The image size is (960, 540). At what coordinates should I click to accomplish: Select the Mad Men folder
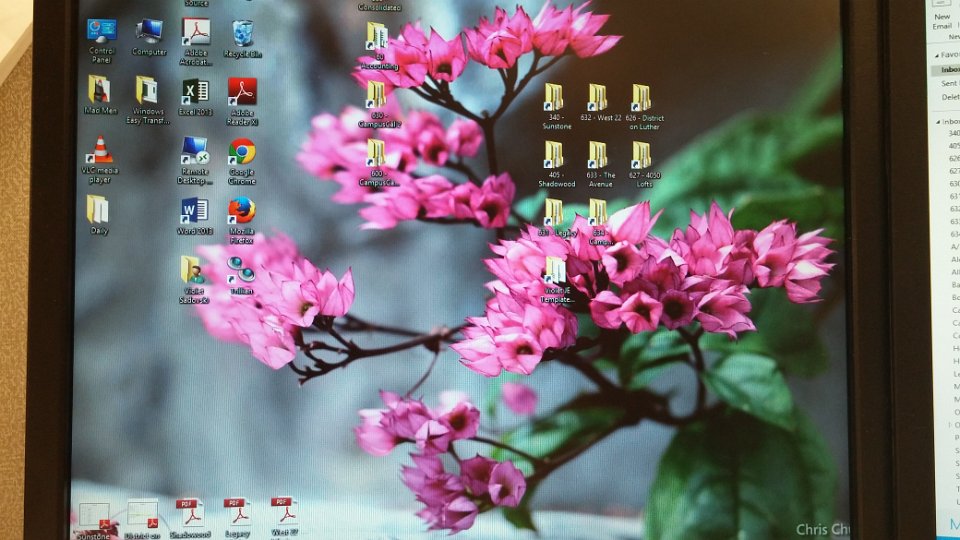coord(99,90)
